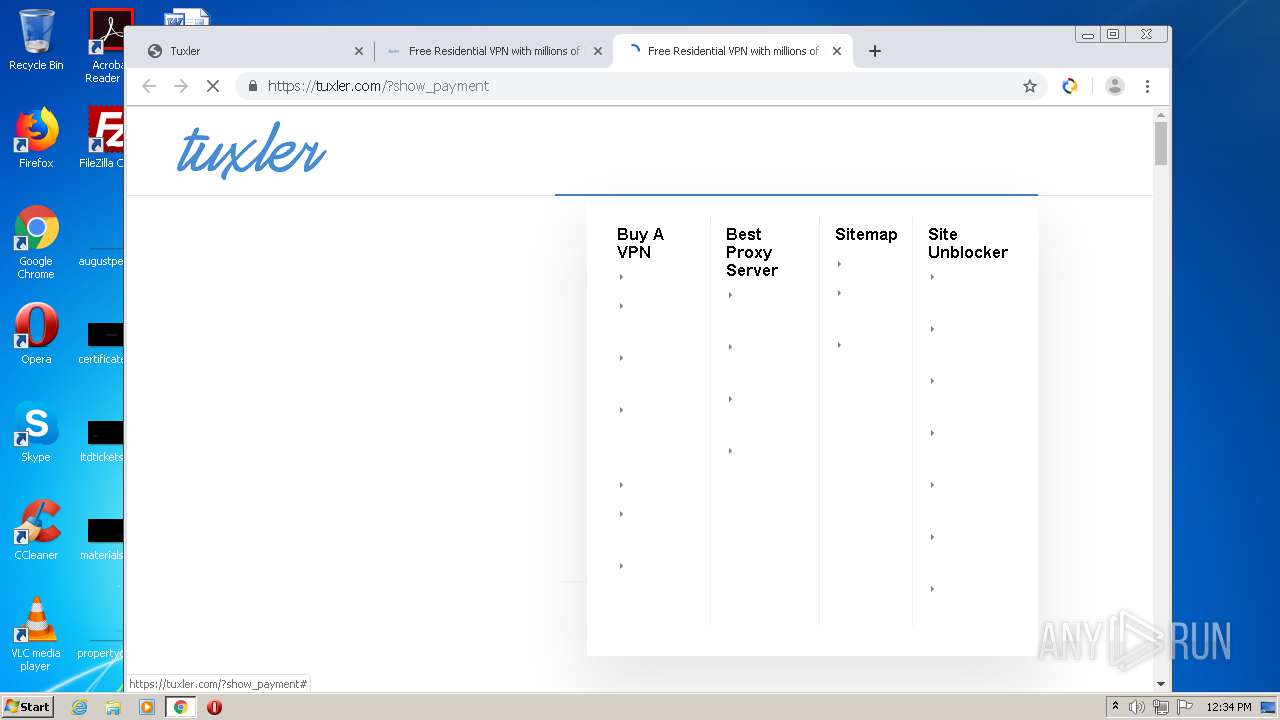The height and width of the screenshot is (720, 1280).
Task: Click the 12:34 PM system clock
Action: point(1228,707)
